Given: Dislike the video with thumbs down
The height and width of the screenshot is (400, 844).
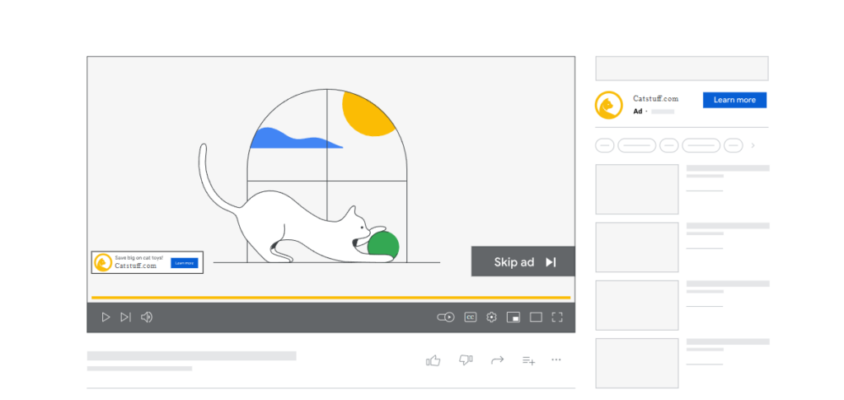Looking at the screenshot, I should (x=465, y=360).
